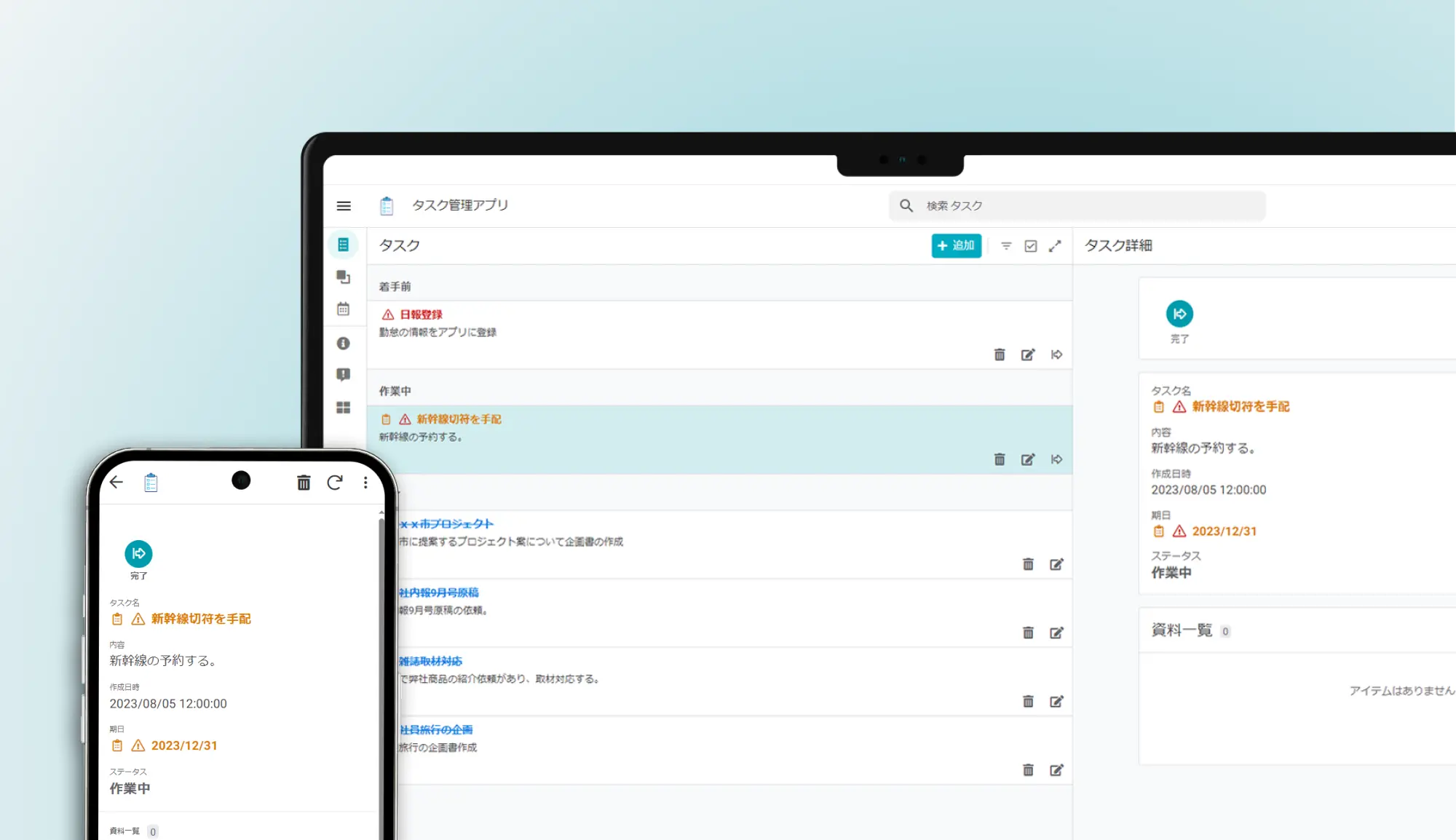Image resolution: width=1456 pixels, height=840 pixels.
Task: Toggle the checkbox selection mode icon
Action: (x=1031, y=246)
